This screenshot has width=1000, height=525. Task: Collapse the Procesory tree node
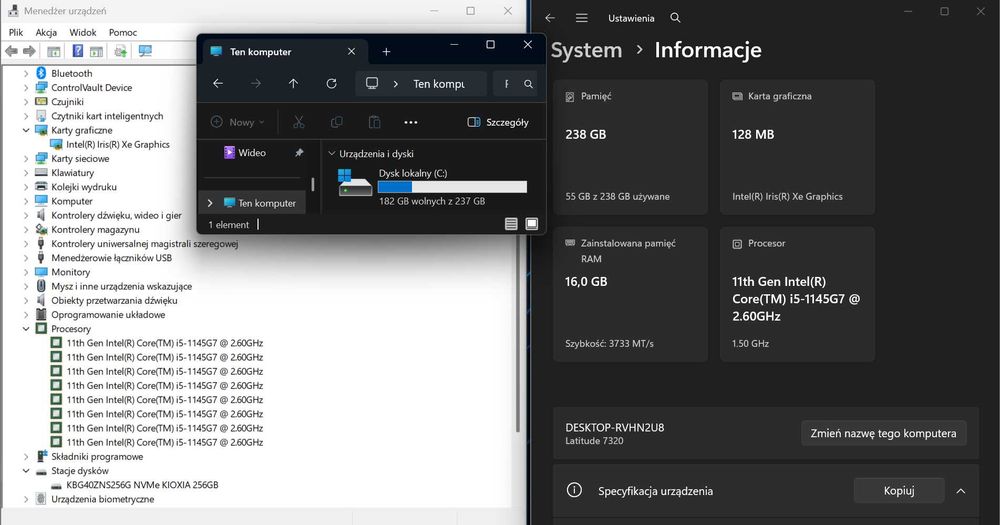click(26, 329)
